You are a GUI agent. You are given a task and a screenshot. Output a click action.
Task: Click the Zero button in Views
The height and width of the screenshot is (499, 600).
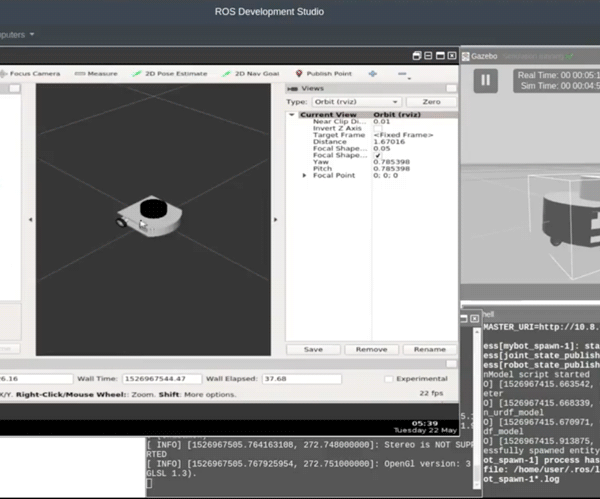tap(431, 102)
